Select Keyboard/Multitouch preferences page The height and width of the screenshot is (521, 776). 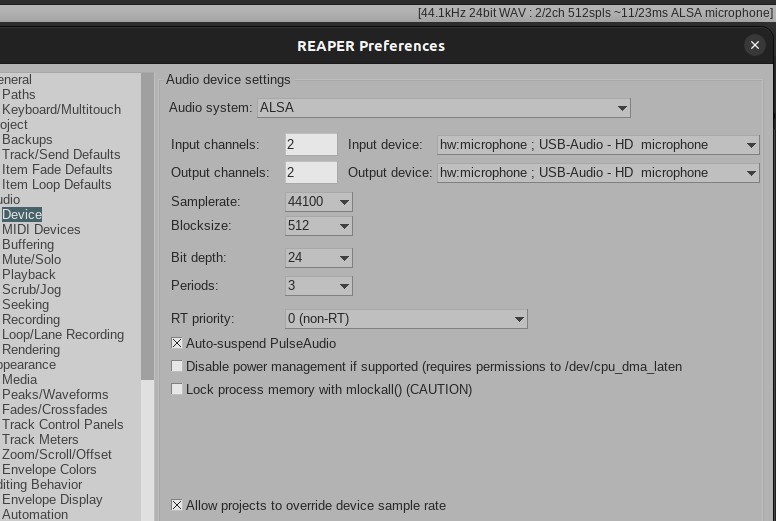click(61, 109)
